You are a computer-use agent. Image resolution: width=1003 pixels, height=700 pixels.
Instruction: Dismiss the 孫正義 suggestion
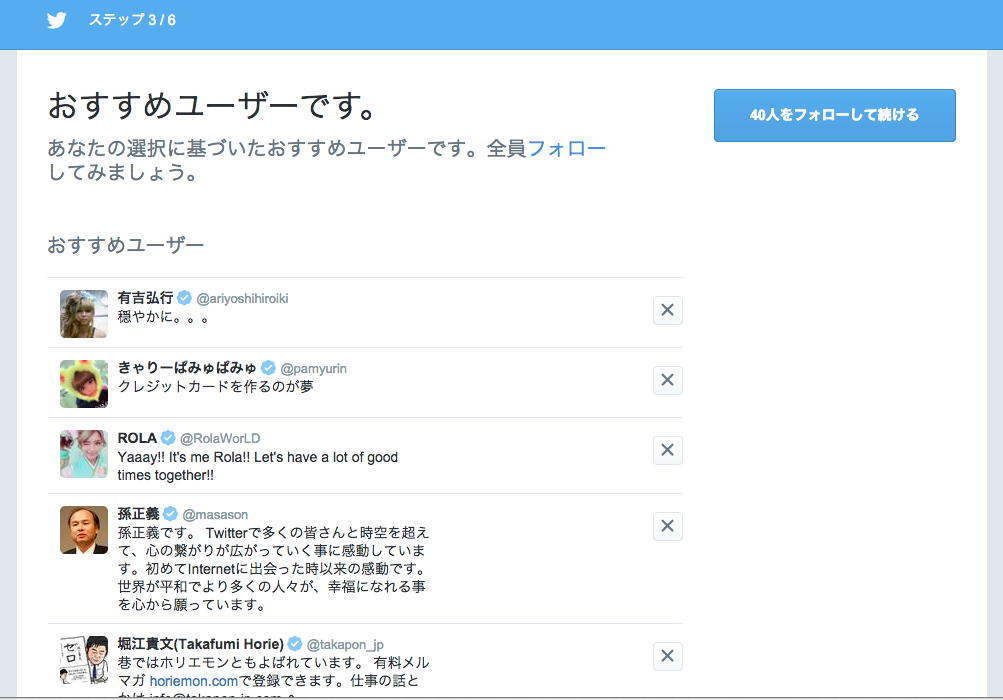[667, 526]
